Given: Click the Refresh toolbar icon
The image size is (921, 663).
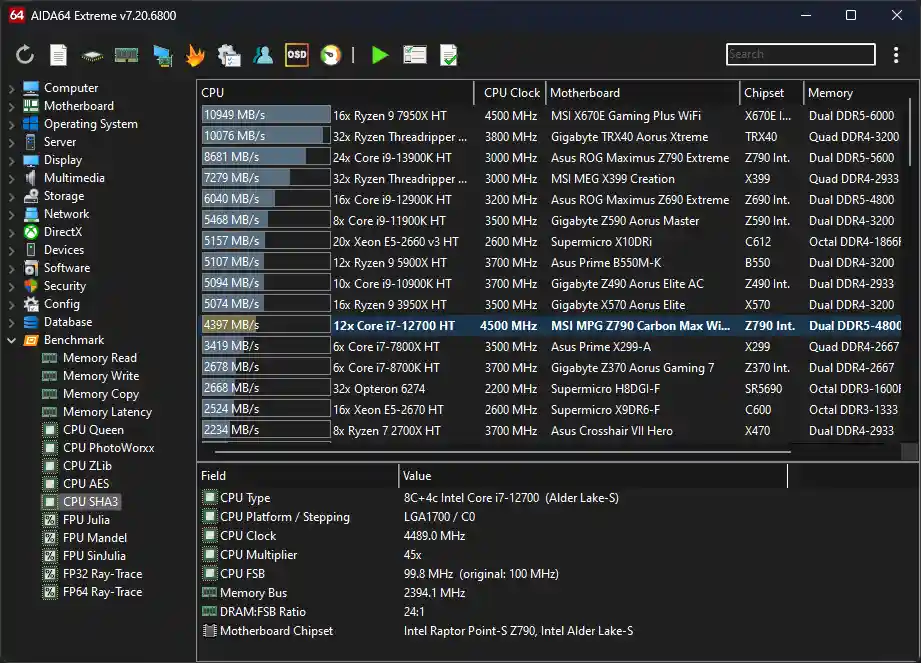Looking at the screenshot, I should click(25, 56).
